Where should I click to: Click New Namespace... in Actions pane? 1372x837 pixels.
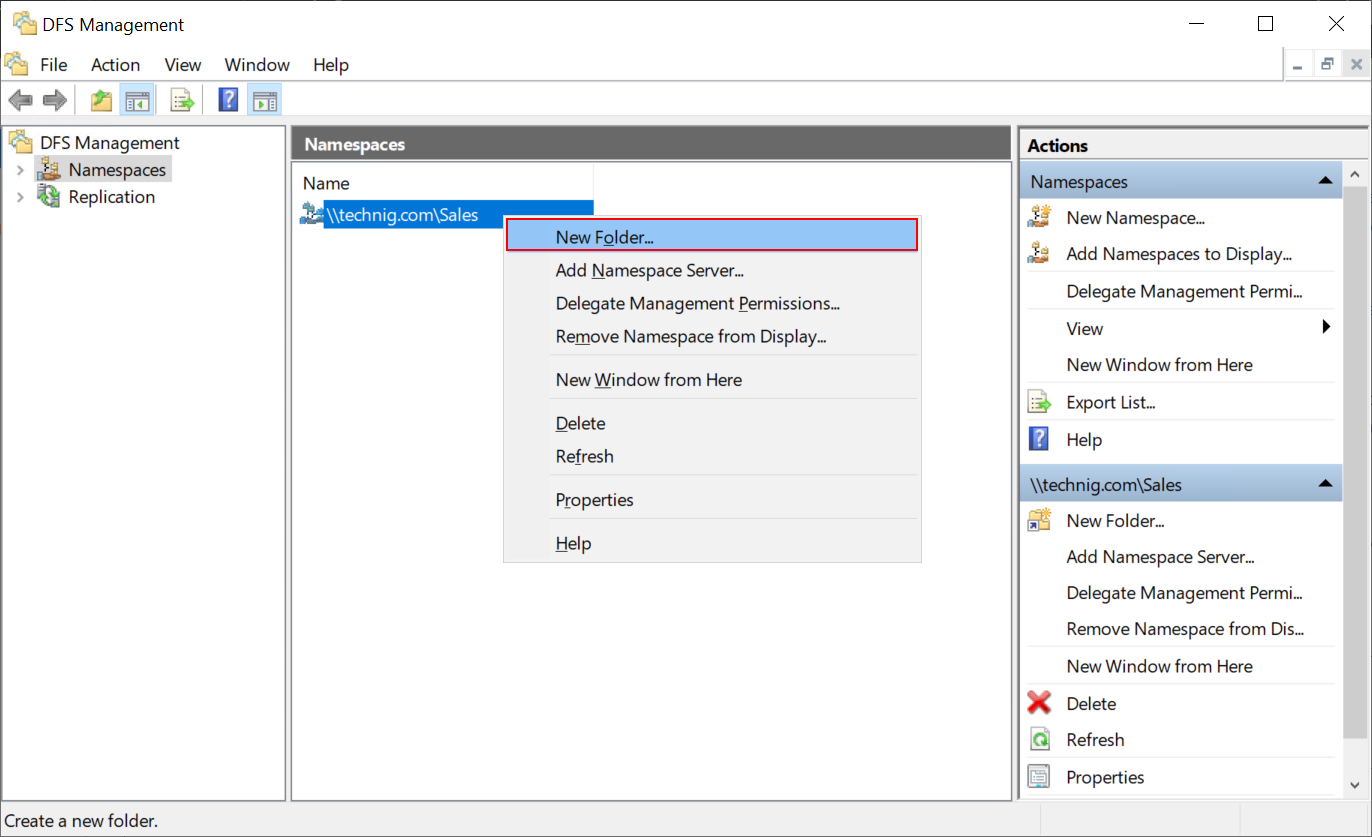click(x=1135, y=218)
